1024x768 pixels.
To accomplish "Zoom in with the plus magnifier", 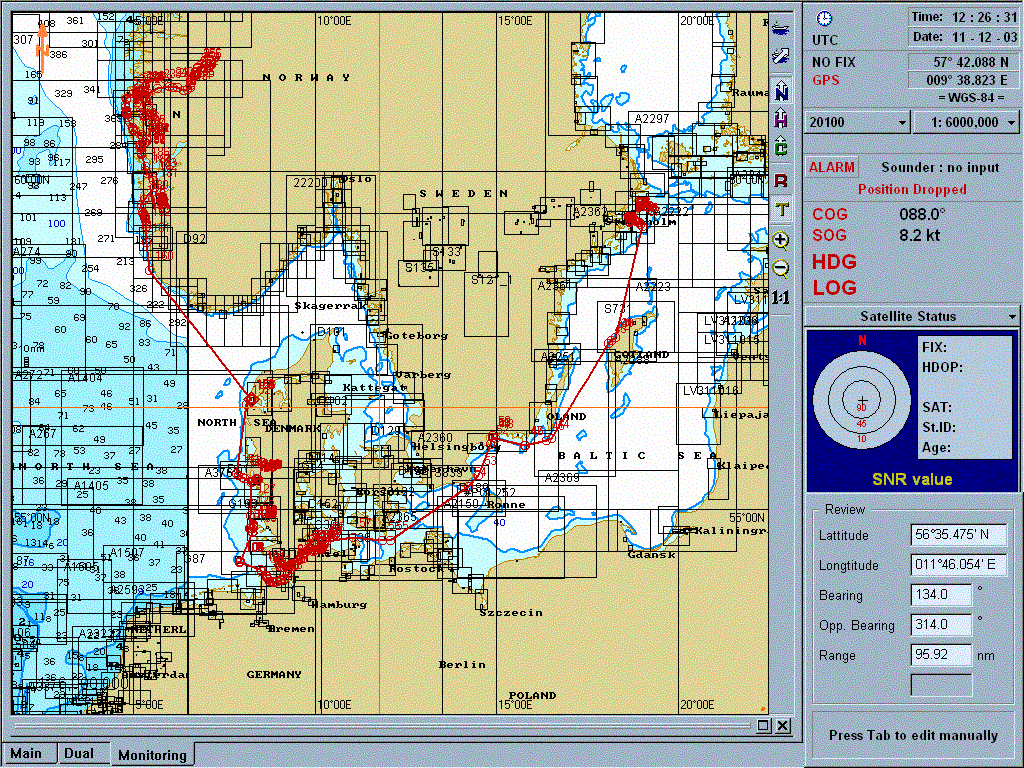I will 781,239.
